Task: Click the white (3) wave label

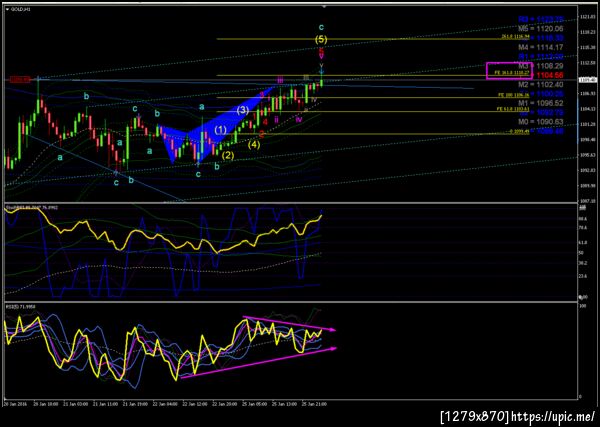Action: [x=243, y=111]
